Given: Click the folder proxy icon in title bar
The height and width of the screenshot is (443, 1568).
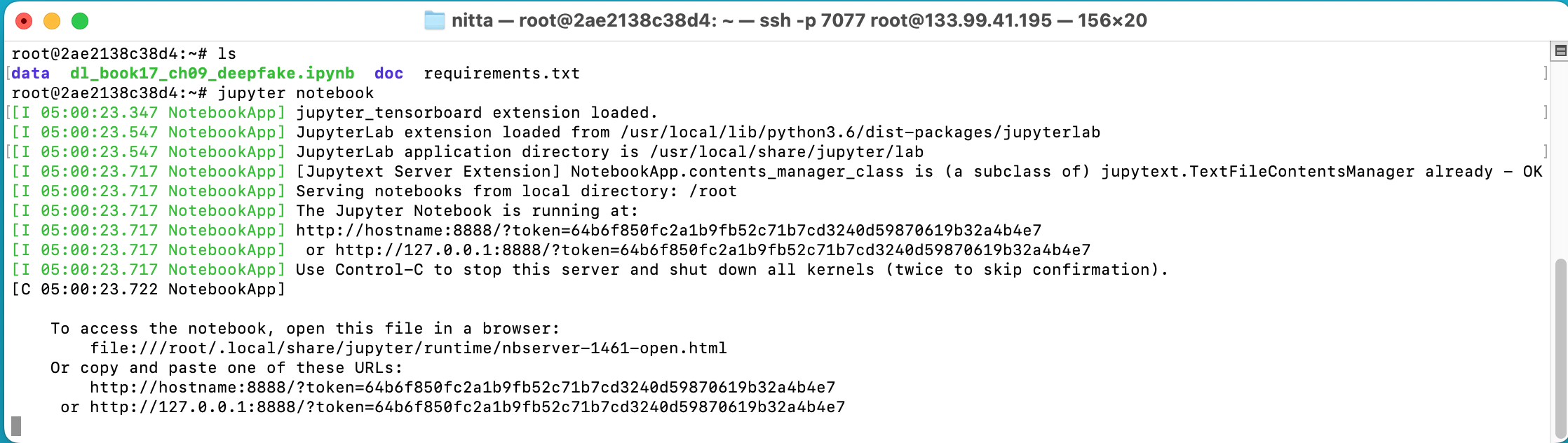Looking at the screenshot, I should (435, 20).
